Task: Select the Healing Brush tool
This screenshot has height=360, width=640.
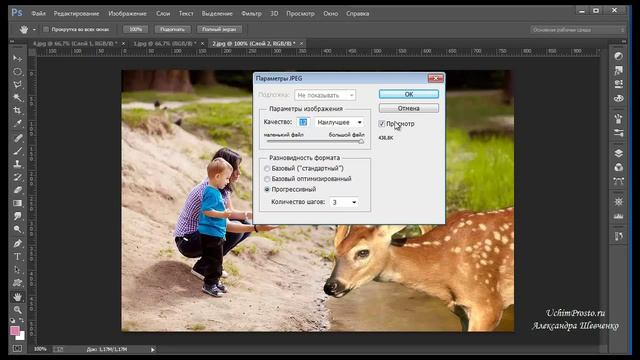Action: tap(17, 138)
